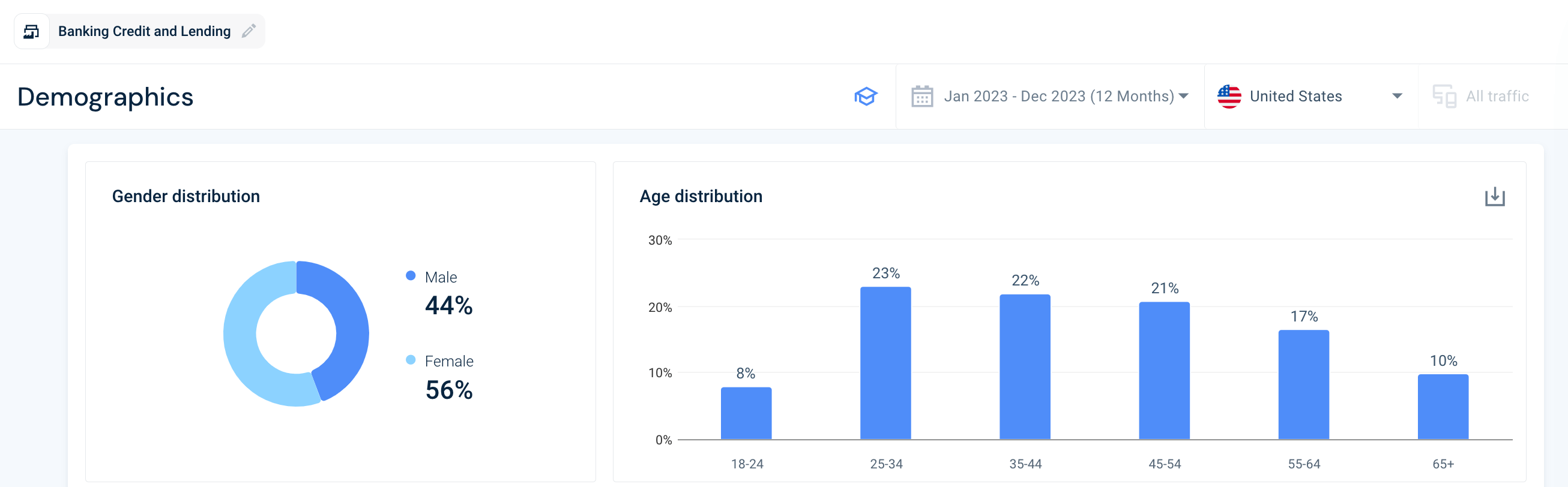The height and width of the screenshot is (487, 1568).
Task: Click the United States flag icon
Action: (x=1229, y=96)
